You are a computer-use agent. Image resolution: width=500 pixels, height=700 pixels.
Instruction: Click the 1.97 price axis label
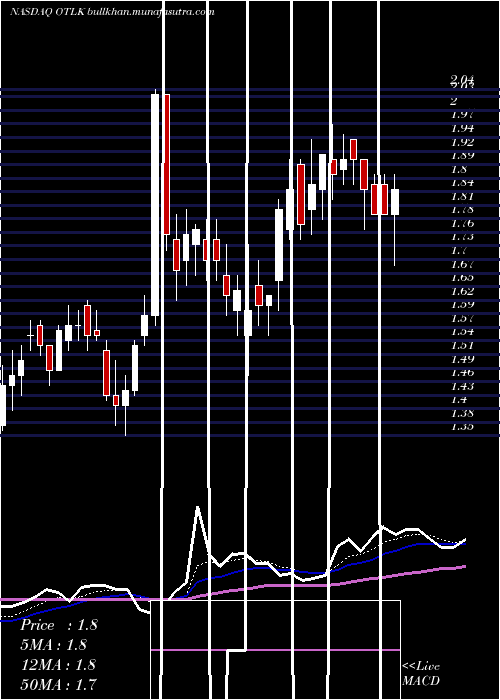tap(462, 114)
